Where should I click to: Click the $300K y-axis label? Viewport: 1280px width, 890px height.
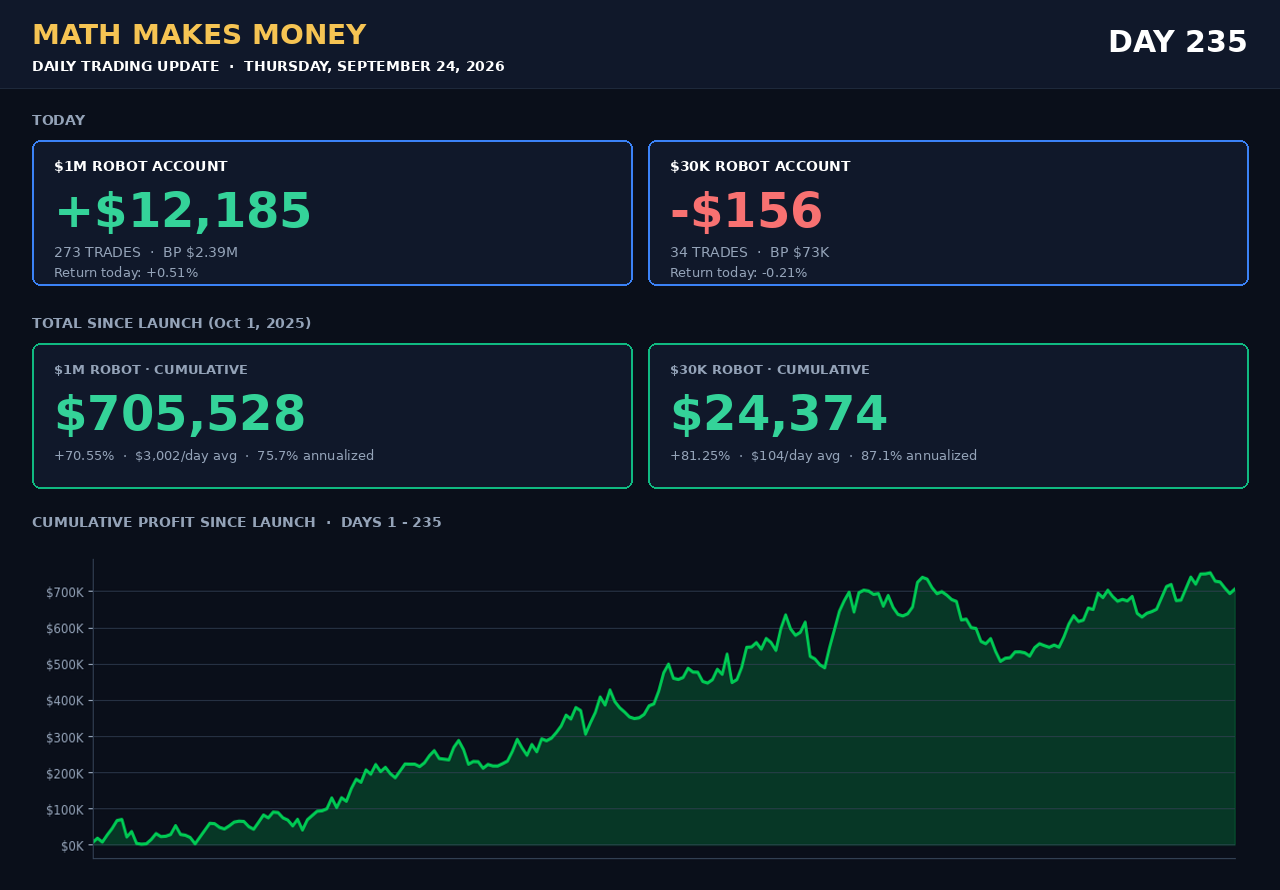click(x=65, y=737)
